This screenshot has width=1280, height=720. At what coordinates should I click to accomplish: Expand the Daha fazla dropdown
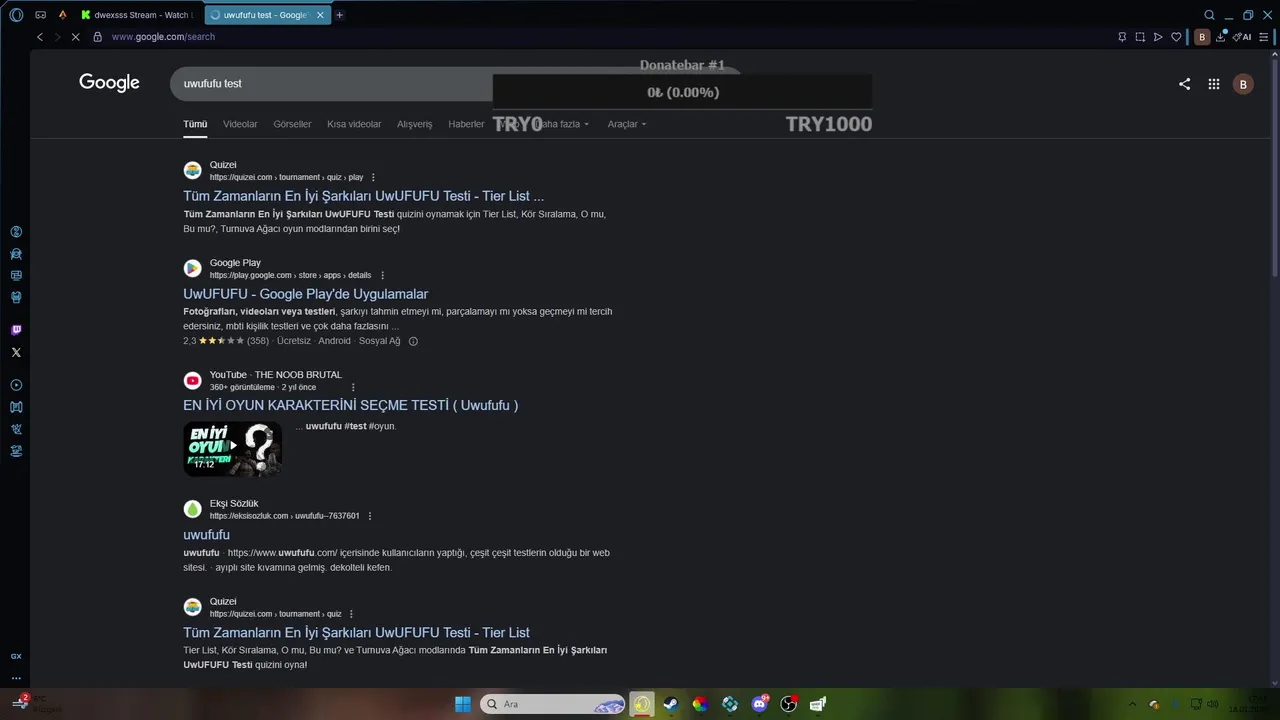pyautogui.click(x=564, y=124)
